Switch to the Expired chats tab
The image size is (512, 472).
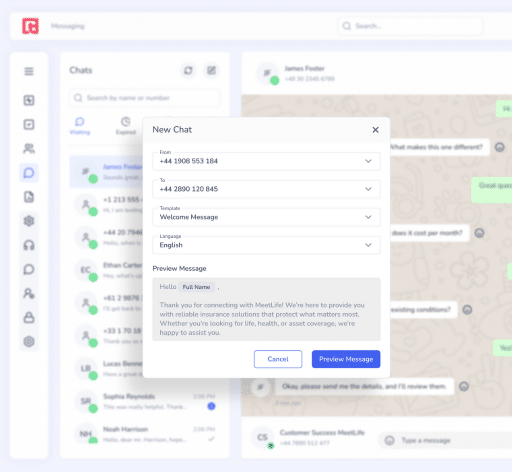pyautogui.click(x=126, y=126)
